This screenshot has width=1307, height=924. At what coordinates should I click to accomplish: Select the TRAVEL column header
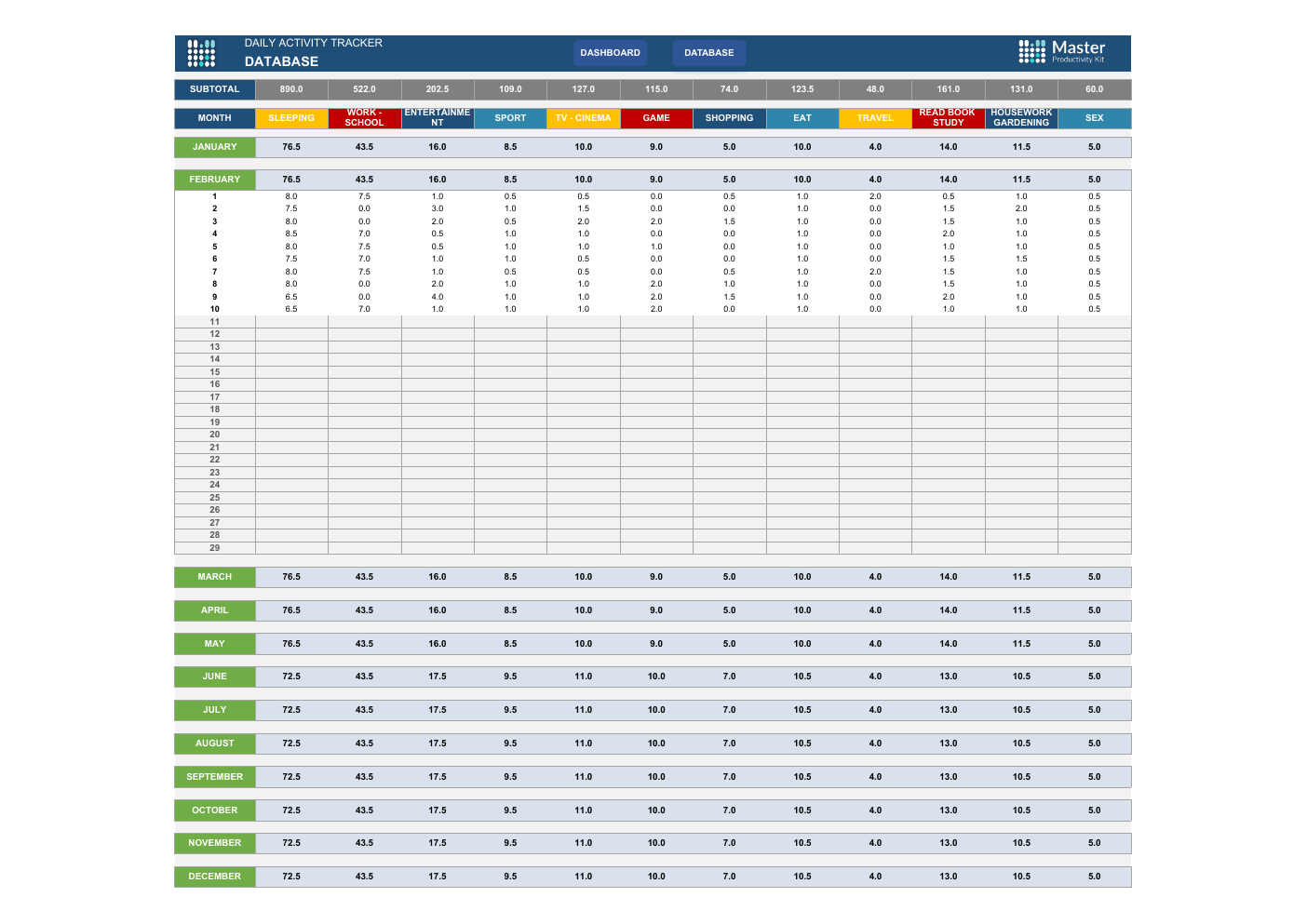click(875, 118)
